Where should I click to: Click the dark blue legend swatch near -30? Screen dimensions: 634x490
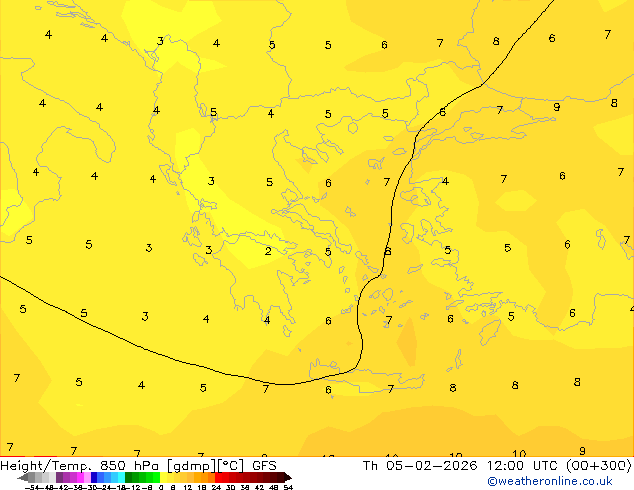tap(94, 477)
